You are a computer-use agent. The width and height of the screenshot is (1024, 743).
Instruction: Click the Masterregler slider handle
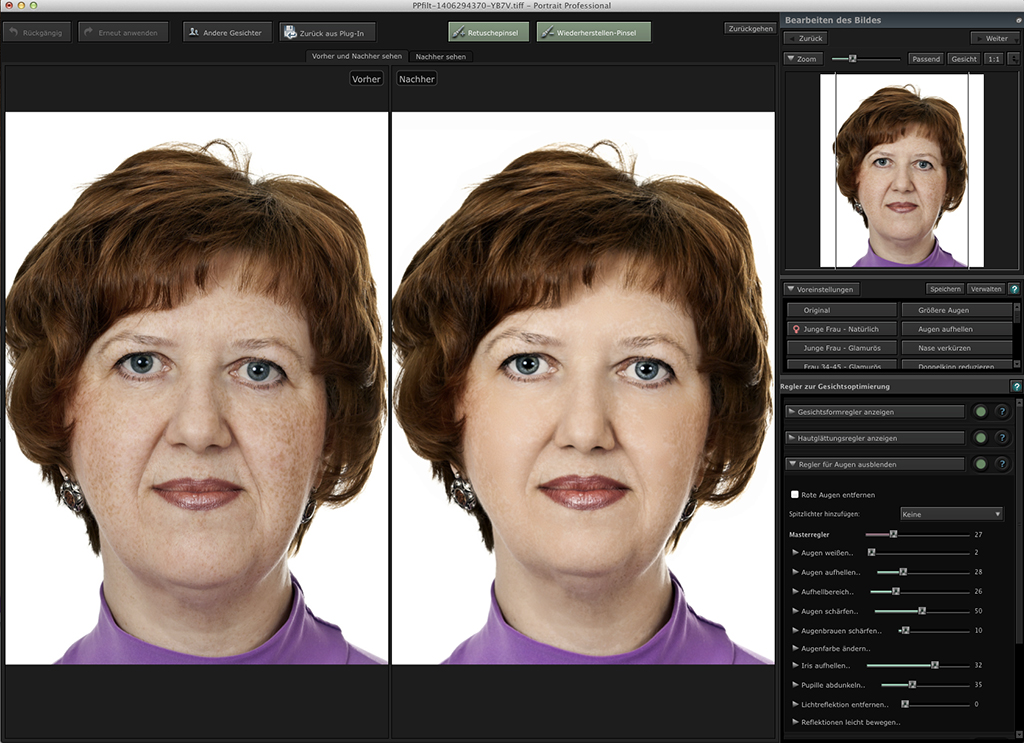[893, 535]
